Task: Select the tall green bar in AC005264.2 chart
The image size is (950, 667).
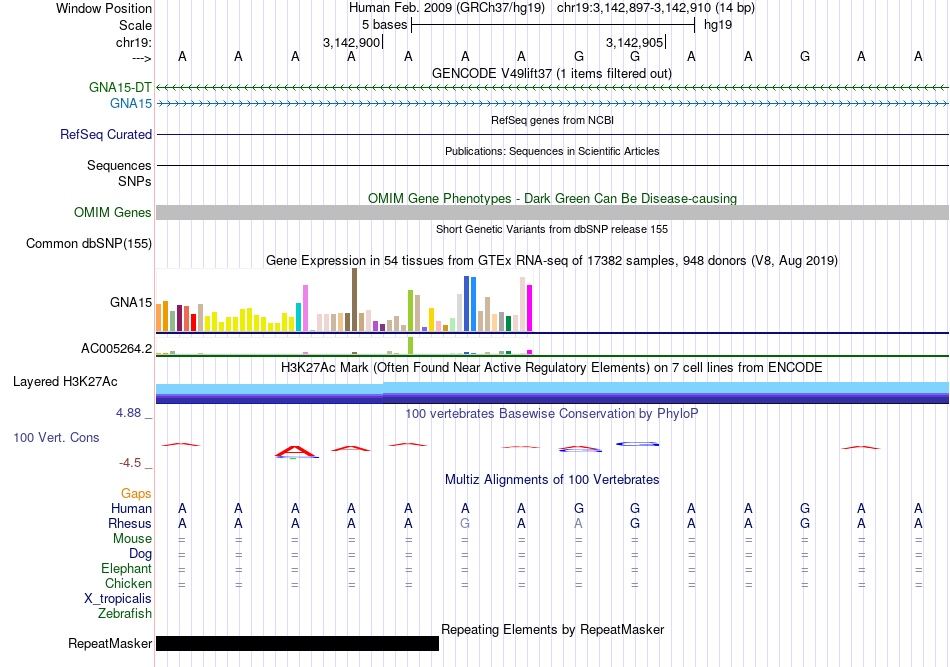Action: (411, 345)
